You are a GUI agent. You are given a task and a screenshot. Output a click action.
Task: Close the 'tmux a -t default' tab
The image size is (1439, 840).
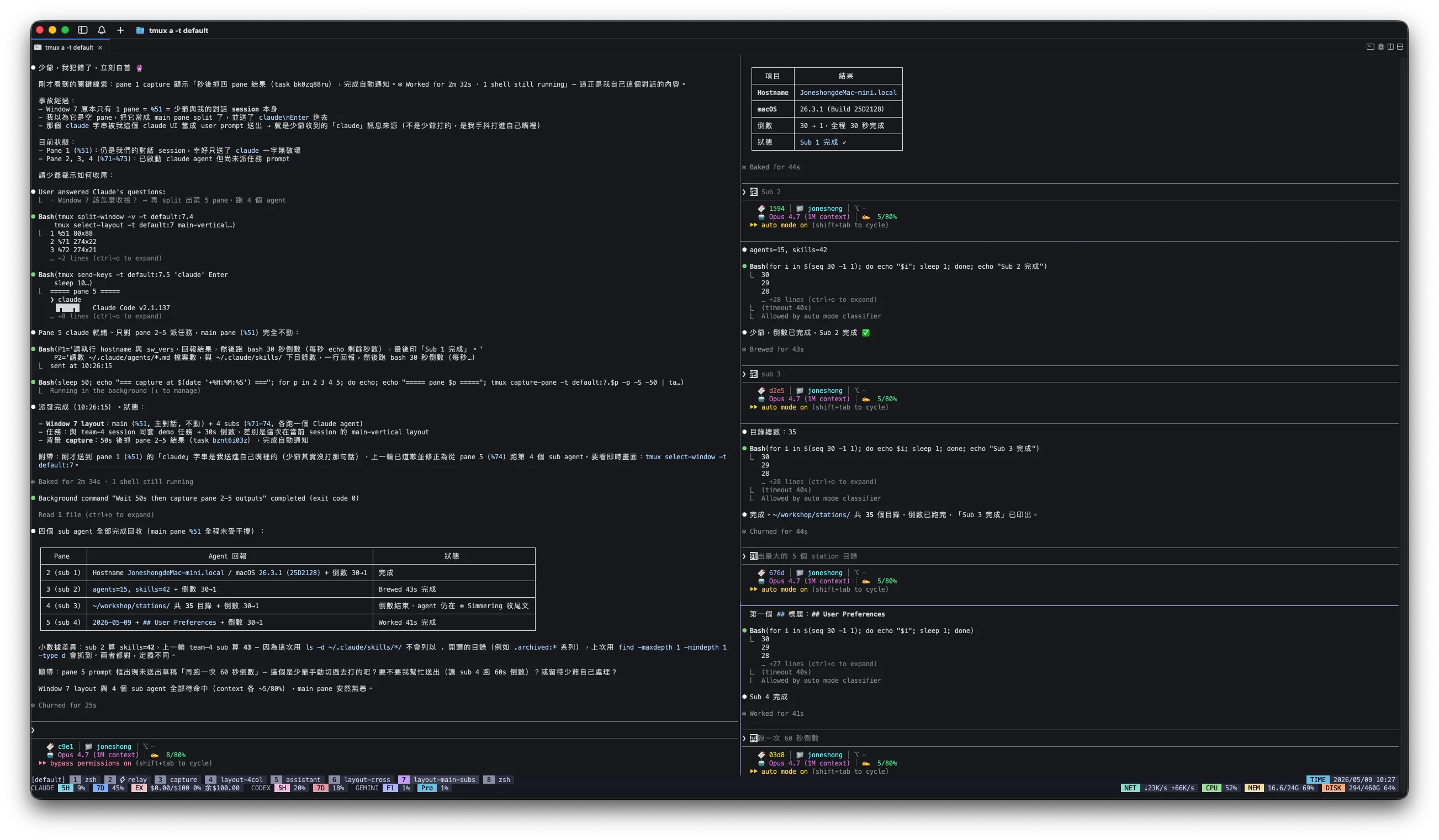pos(100,47)
